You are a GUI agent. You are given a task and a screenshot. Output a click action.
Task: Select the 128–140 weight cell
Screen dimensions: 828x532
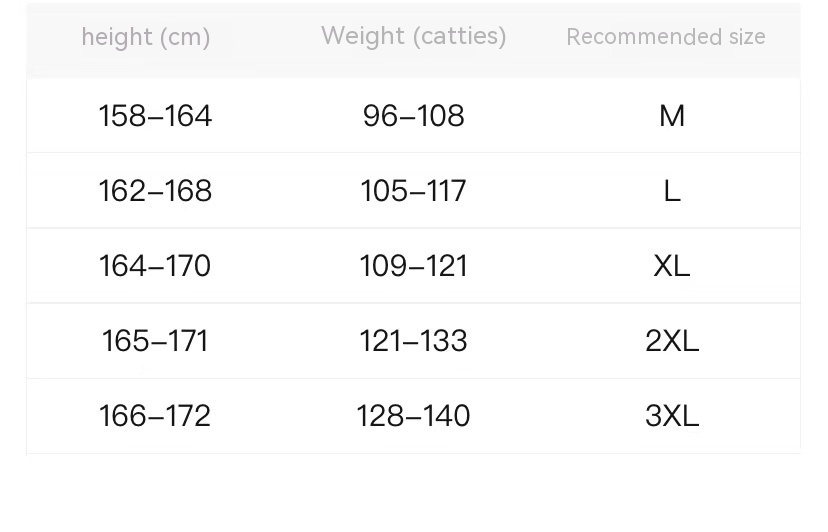pyautogui.click(x=413, y=416)
